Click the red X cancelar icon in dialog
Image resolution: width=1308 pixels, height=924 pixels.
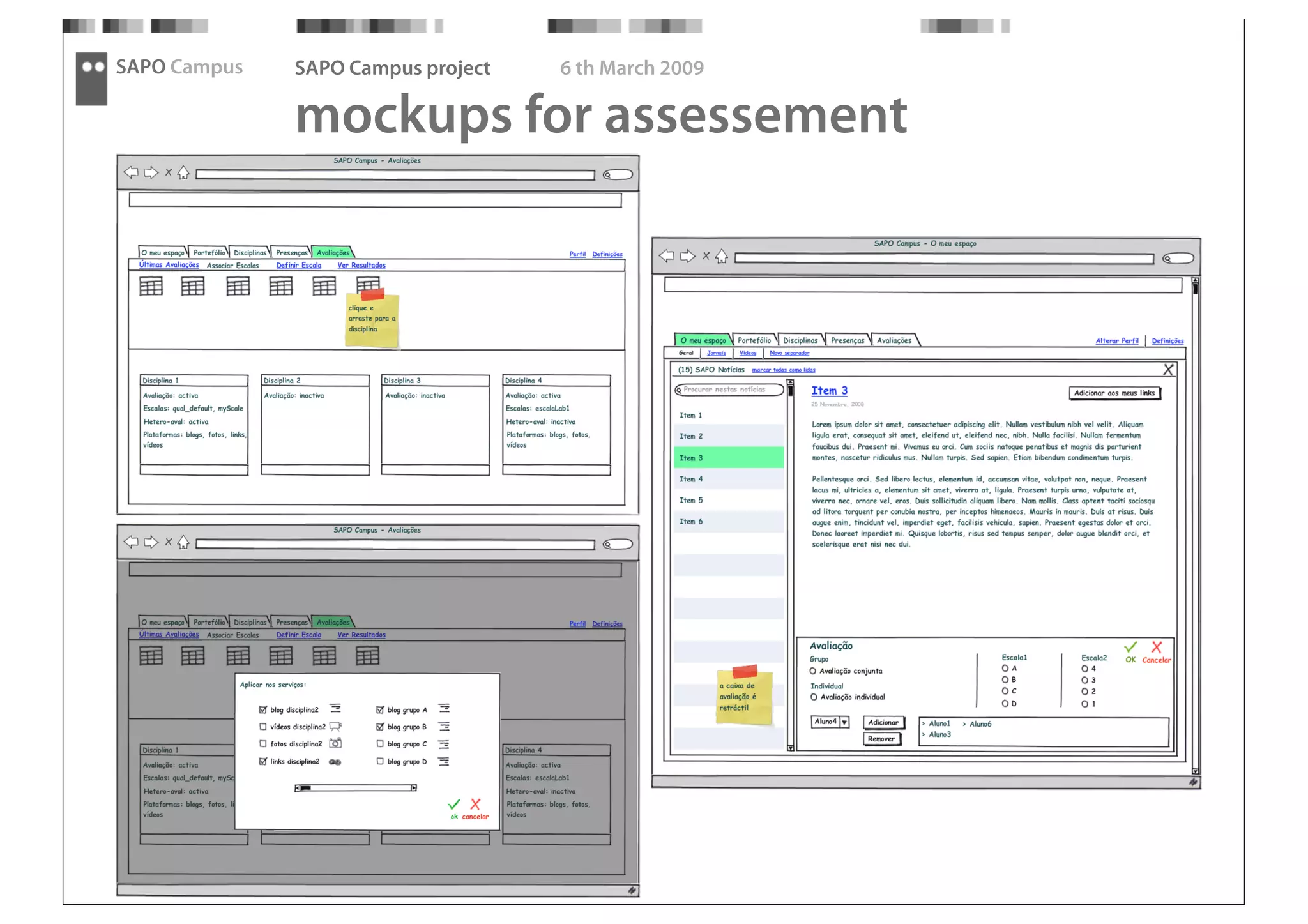tap(475, 804)
